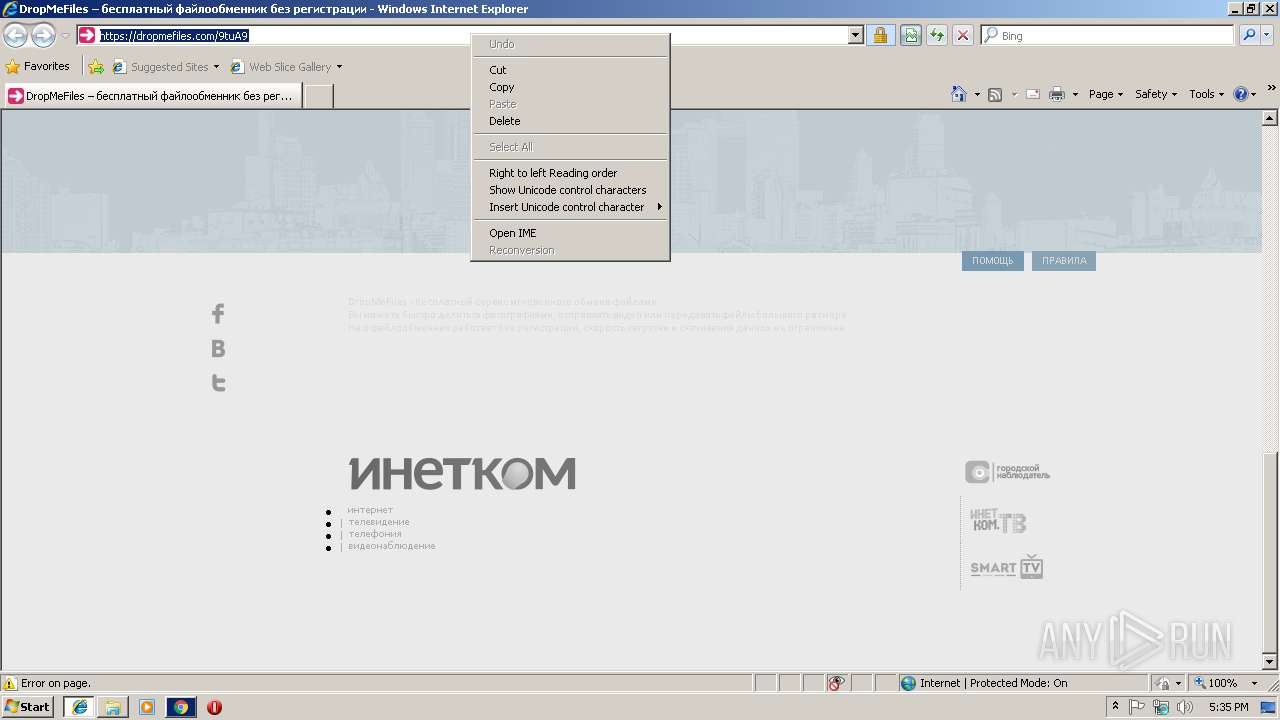The height and width of the screenshot is (720, 1280).
Task: Open a new blank tab
Action: [x=318, y=96]
